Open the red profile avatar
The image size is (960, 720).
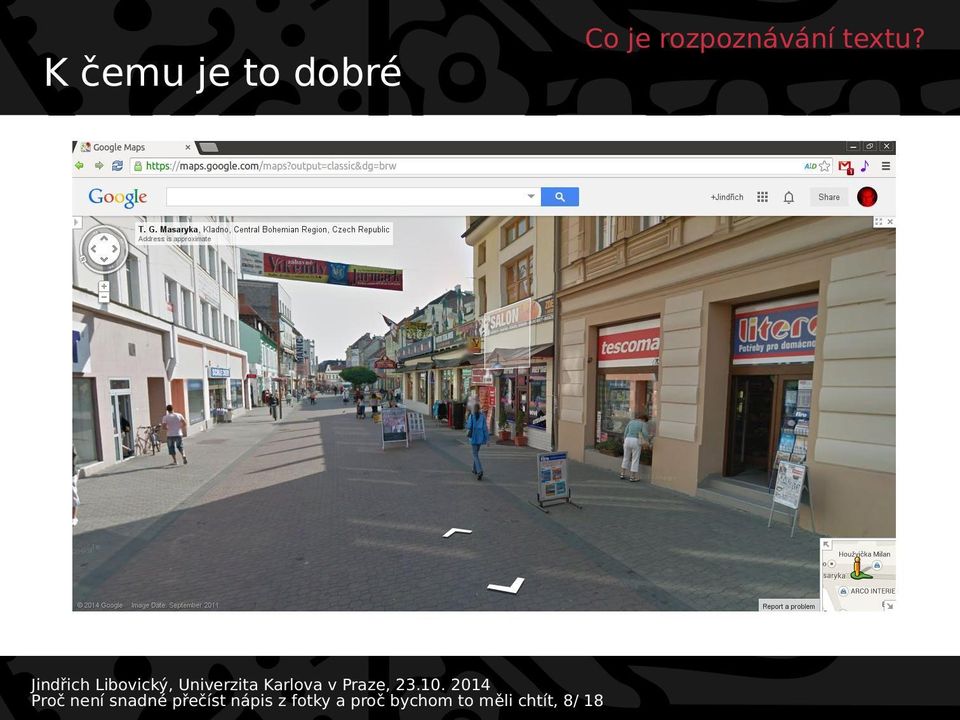(x=867, y=197)
